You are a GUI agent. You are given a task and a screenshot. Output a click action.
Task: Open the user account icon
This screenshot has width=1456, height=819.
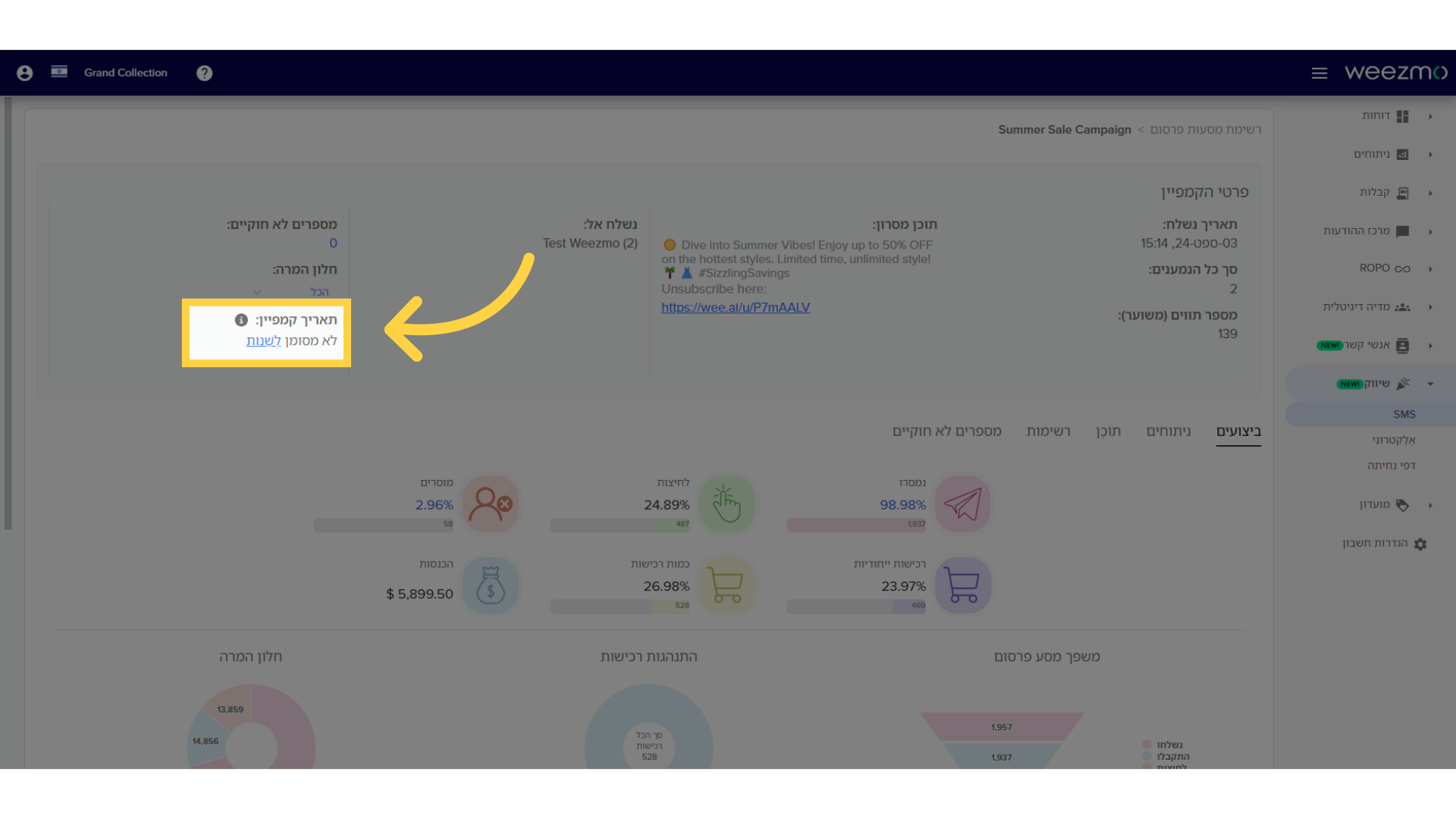(x=24, y=73)
